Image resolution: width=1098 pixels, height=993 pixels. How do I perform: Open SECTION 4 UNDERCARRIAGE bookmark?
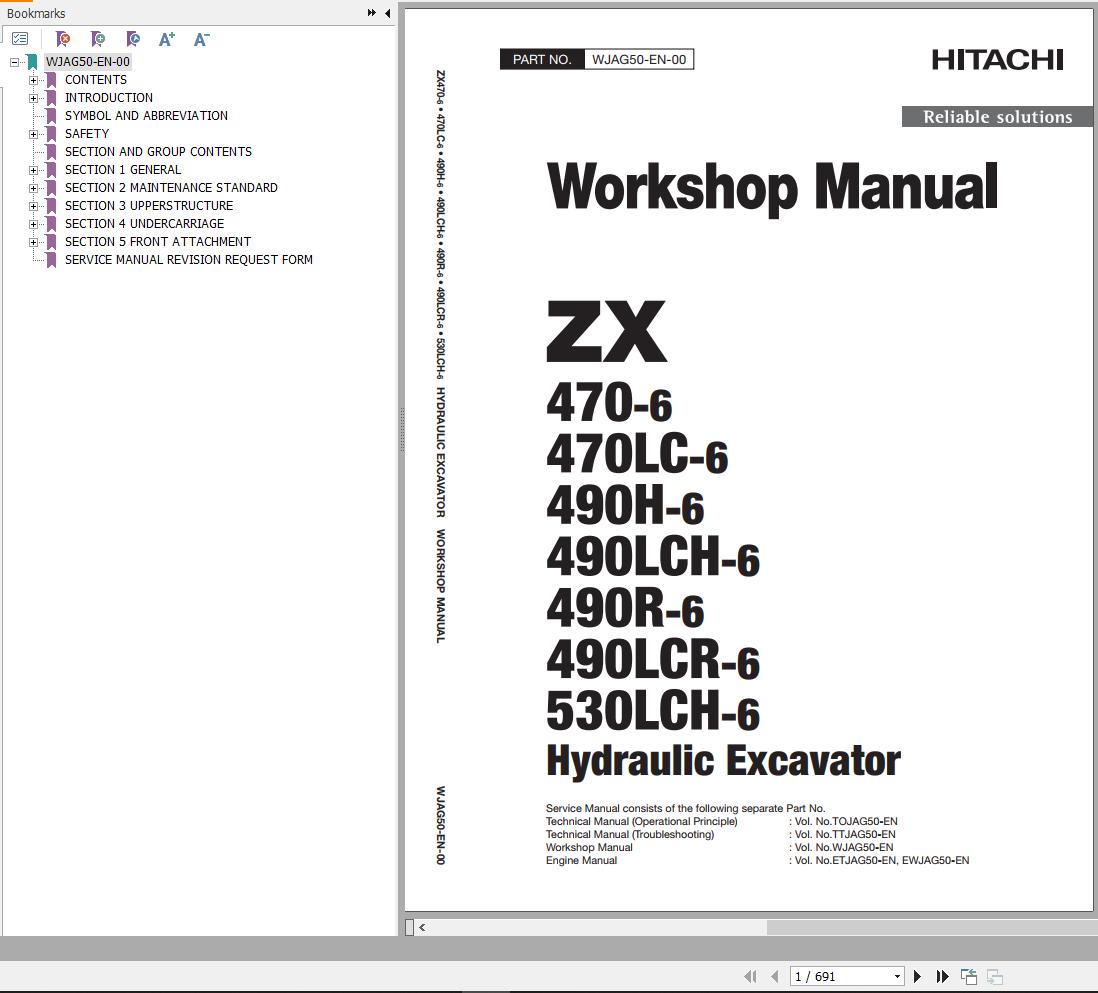click(x=144, y=223)
